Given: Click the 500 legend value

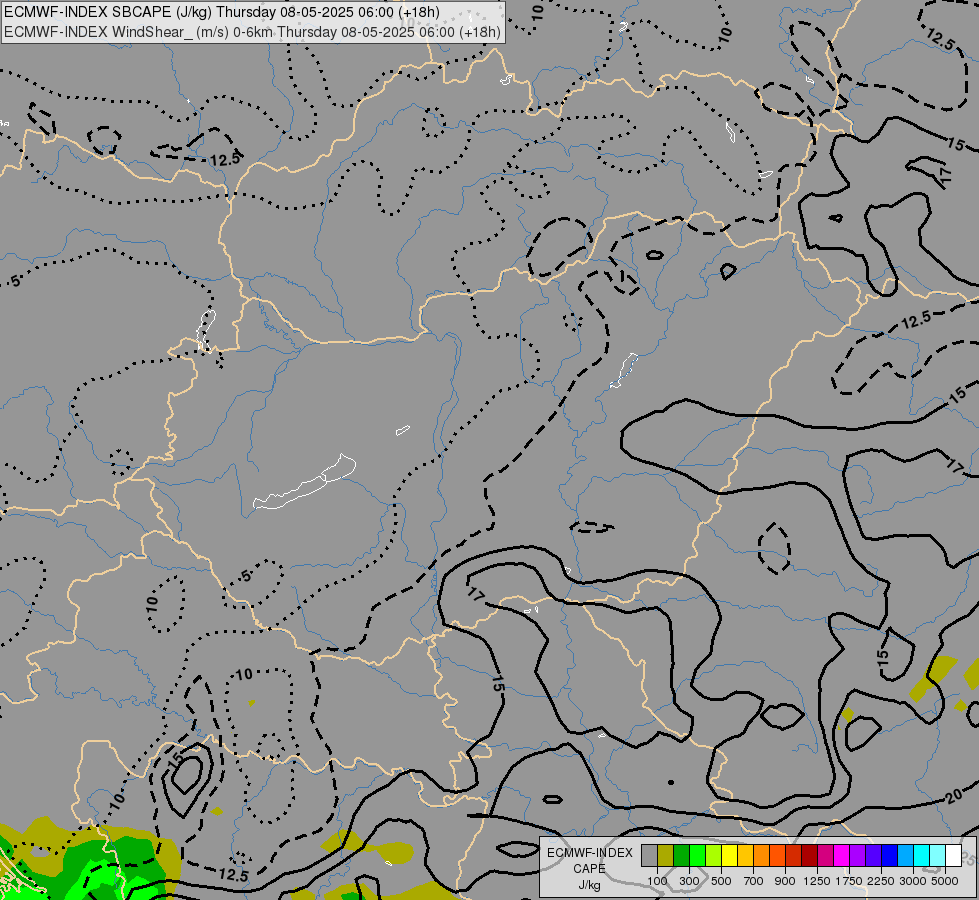Looking at the screenshot, I should pos(721,881).
